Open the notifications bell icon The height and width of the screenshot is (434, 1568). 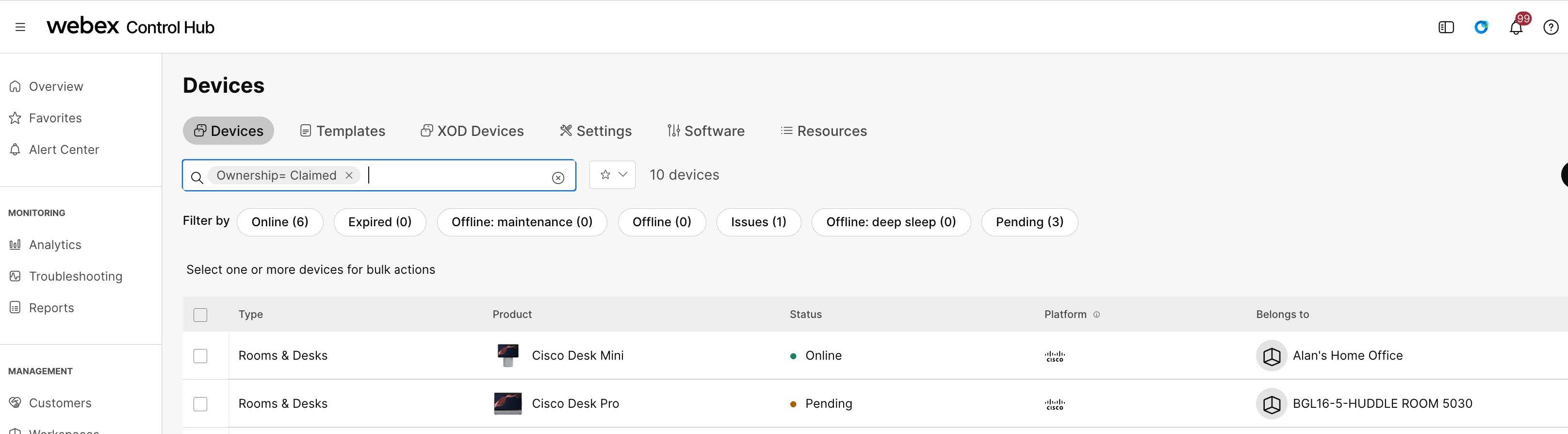click(x=1516, y=27)
